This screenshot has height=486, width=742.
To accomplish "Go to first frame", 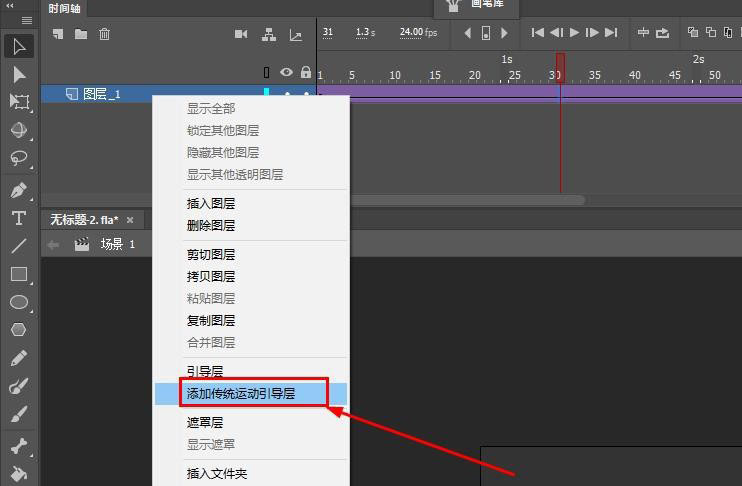I will tap(537, 33).
